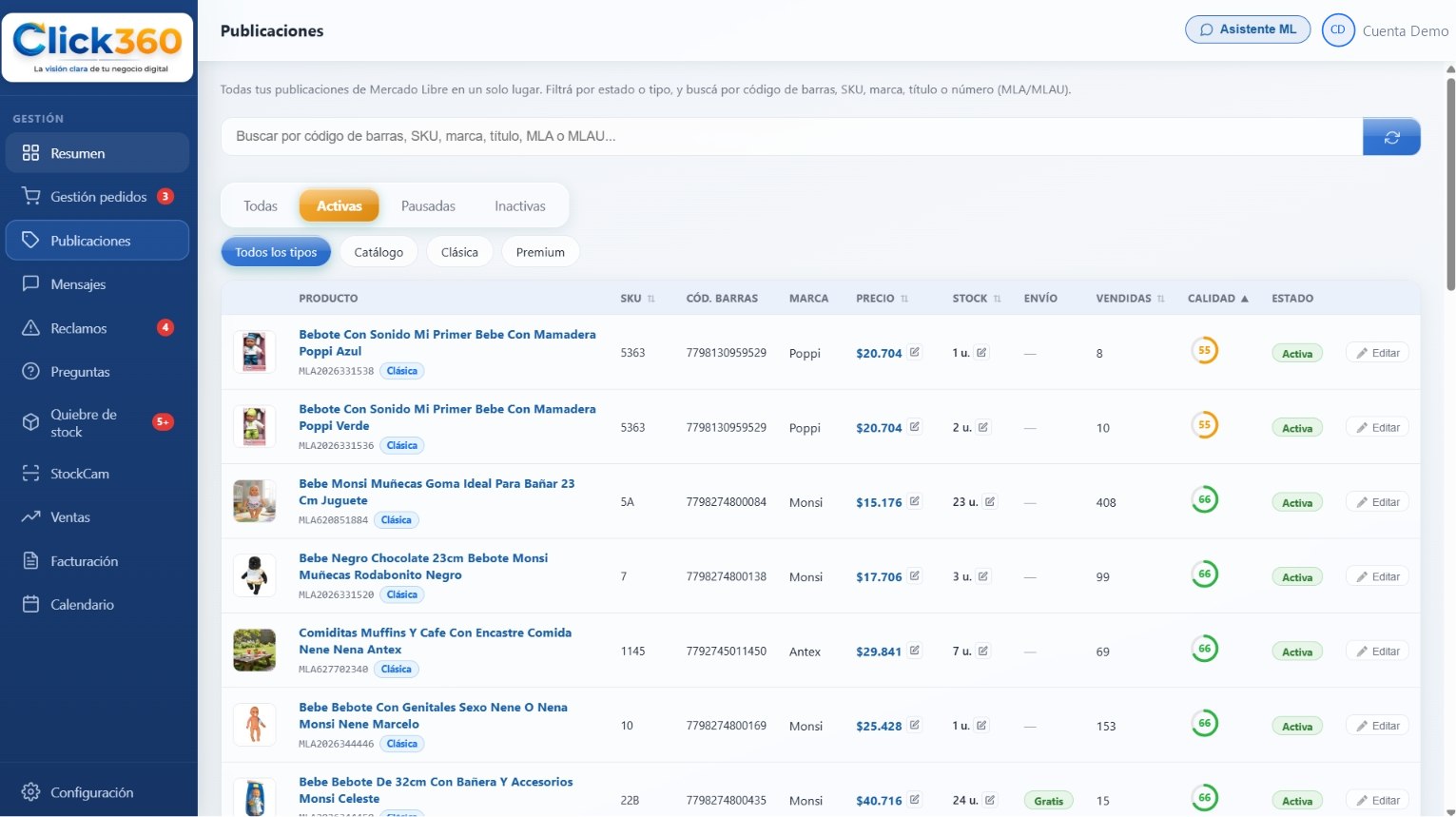This screenshot has height=817, width=1456.
Task: Click red badge 4 on Reclamos
Action: point(165,328)
